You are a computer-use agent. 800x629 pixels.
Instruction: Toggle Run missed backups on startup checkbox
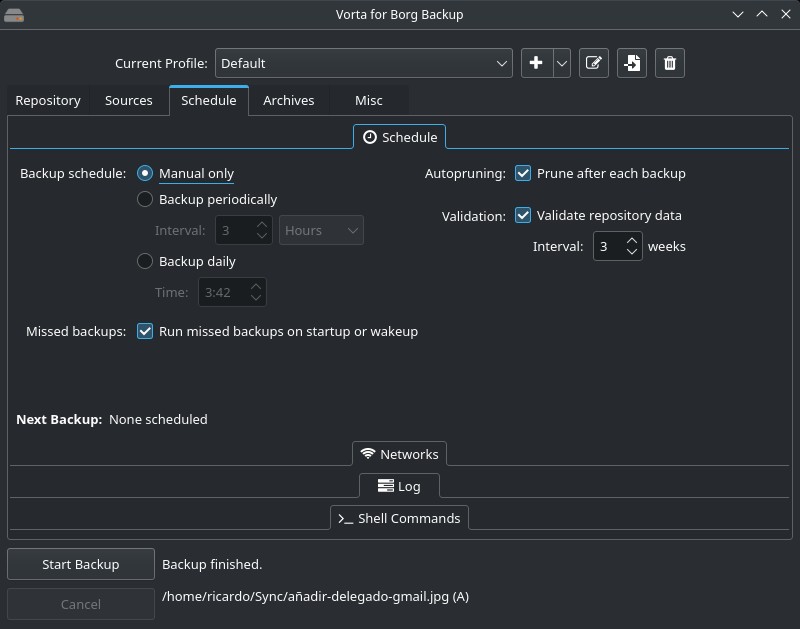pos(145,332)
